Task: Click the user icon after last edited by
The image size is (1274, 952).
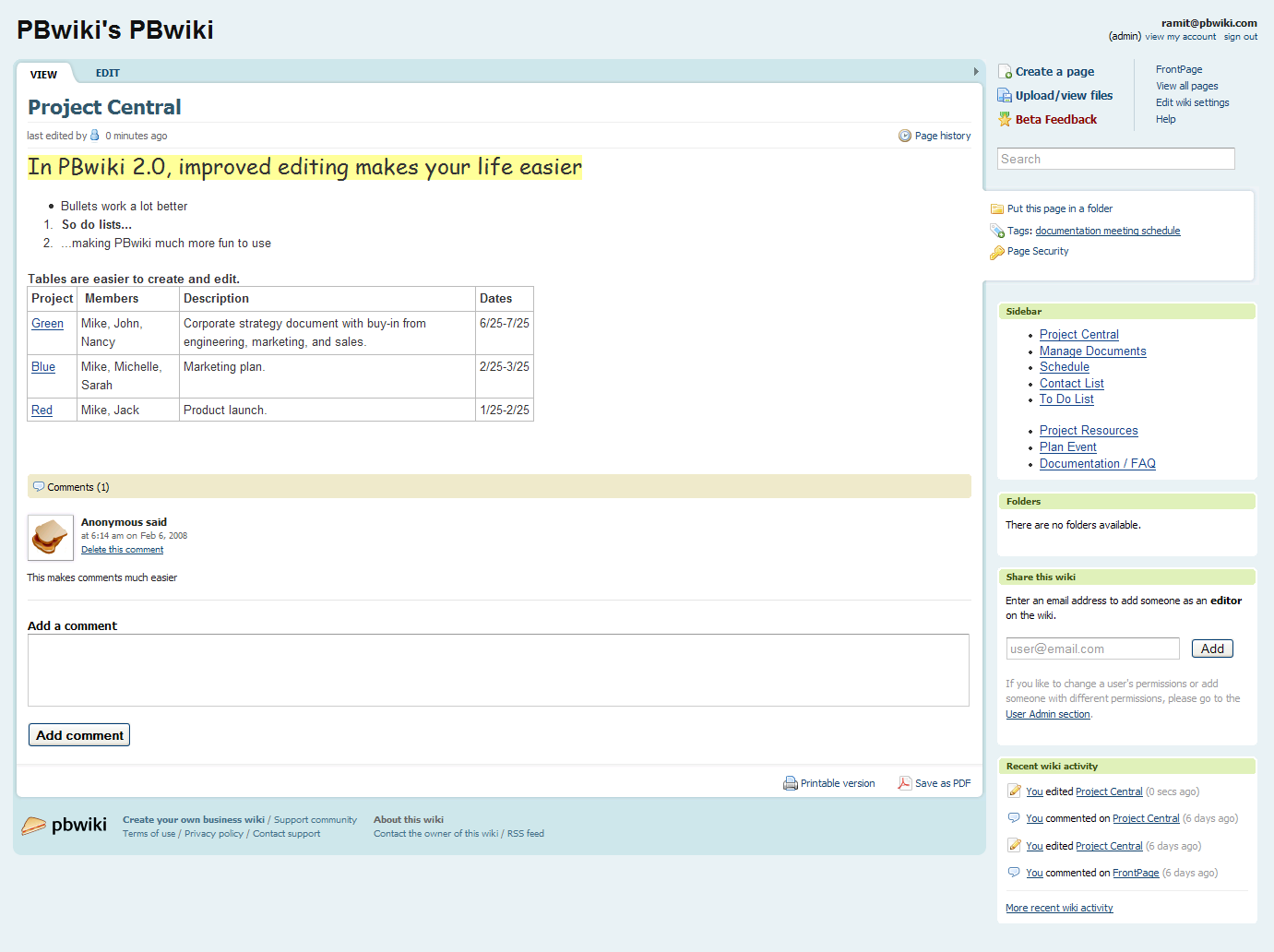Action: (94, 136)
